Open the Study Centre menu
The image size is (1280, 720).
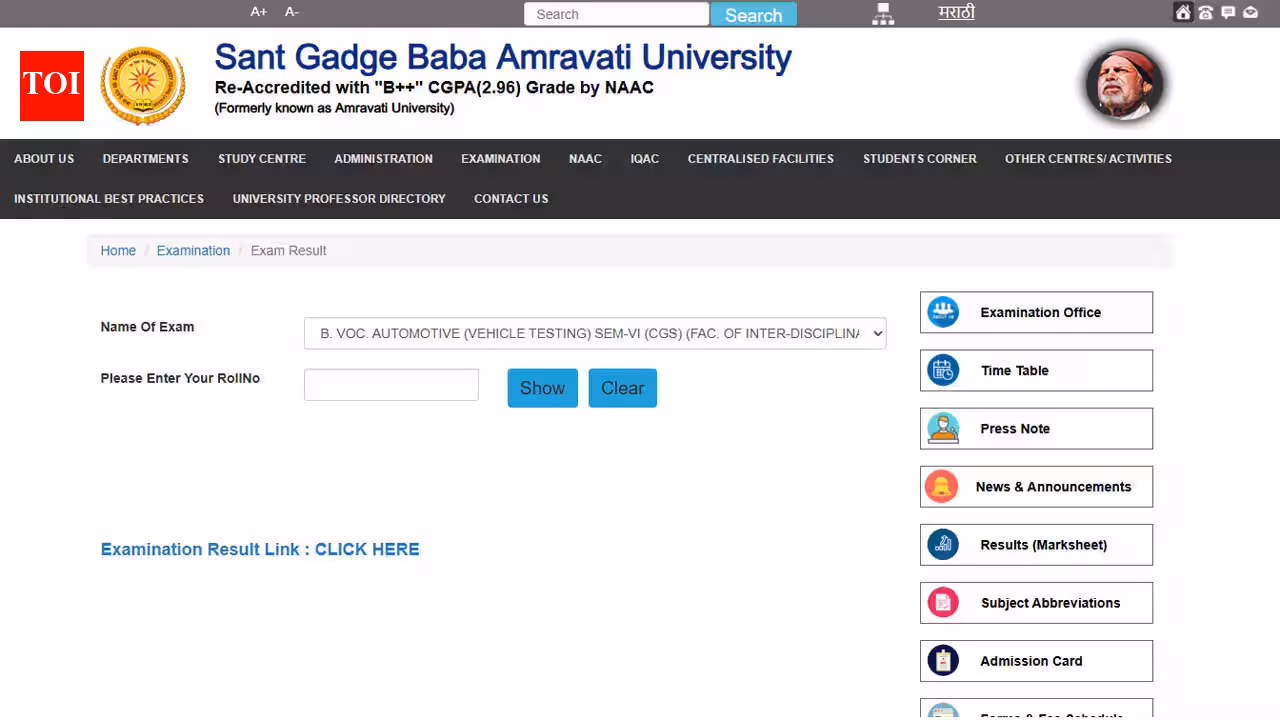tap(262, 159)
